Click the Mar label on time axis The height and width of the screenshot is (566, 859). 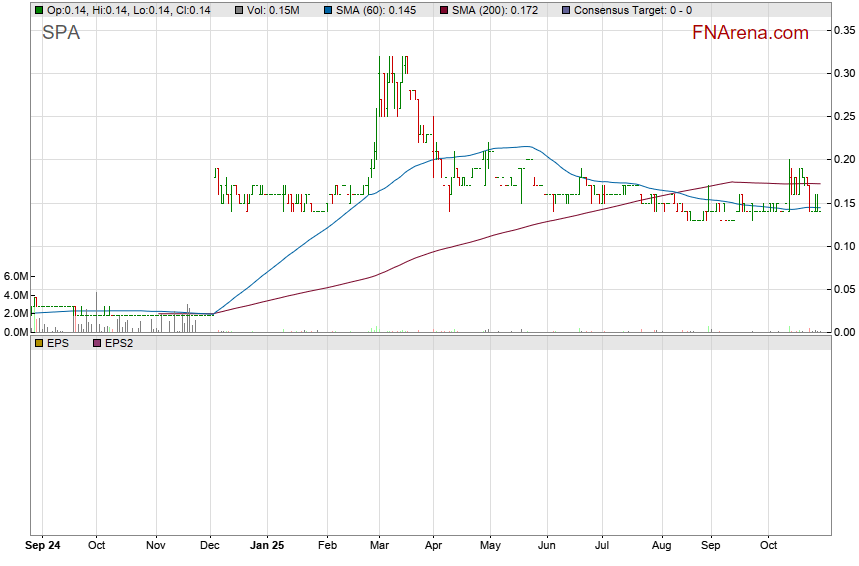379,546
